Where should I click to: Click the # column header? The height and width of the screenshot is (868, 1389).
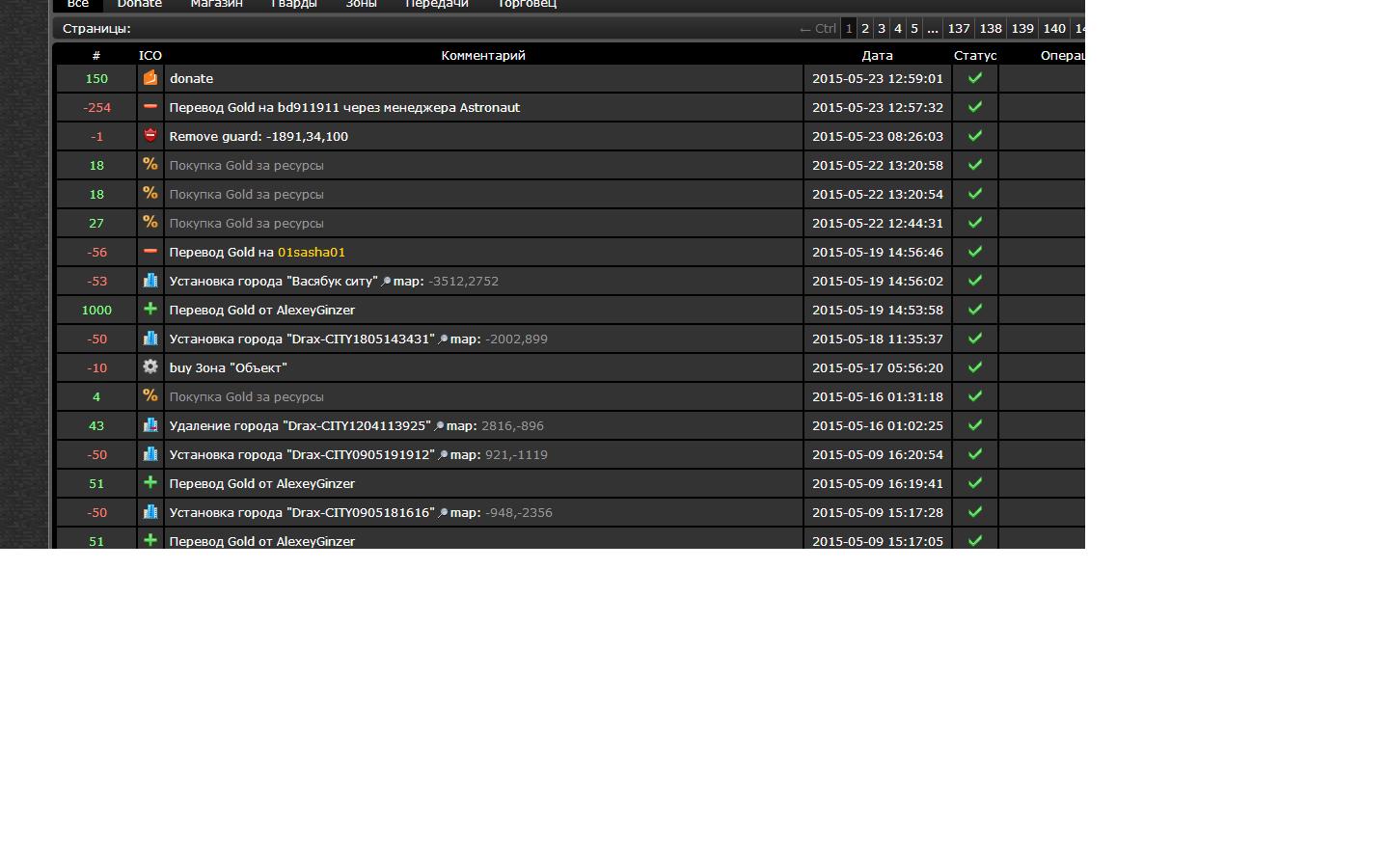tap(96, 55)
